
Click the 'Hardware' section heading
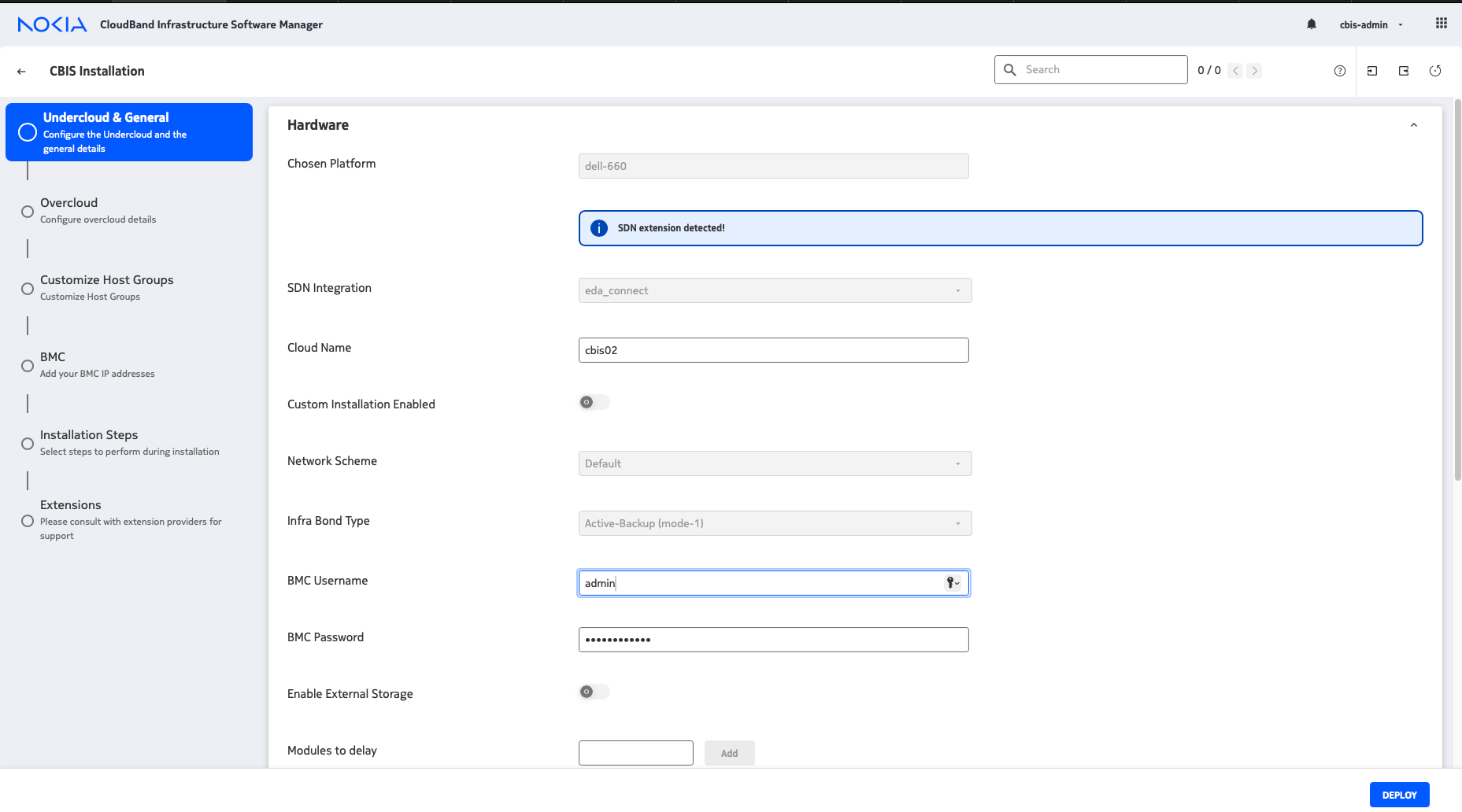pos(318,125)
